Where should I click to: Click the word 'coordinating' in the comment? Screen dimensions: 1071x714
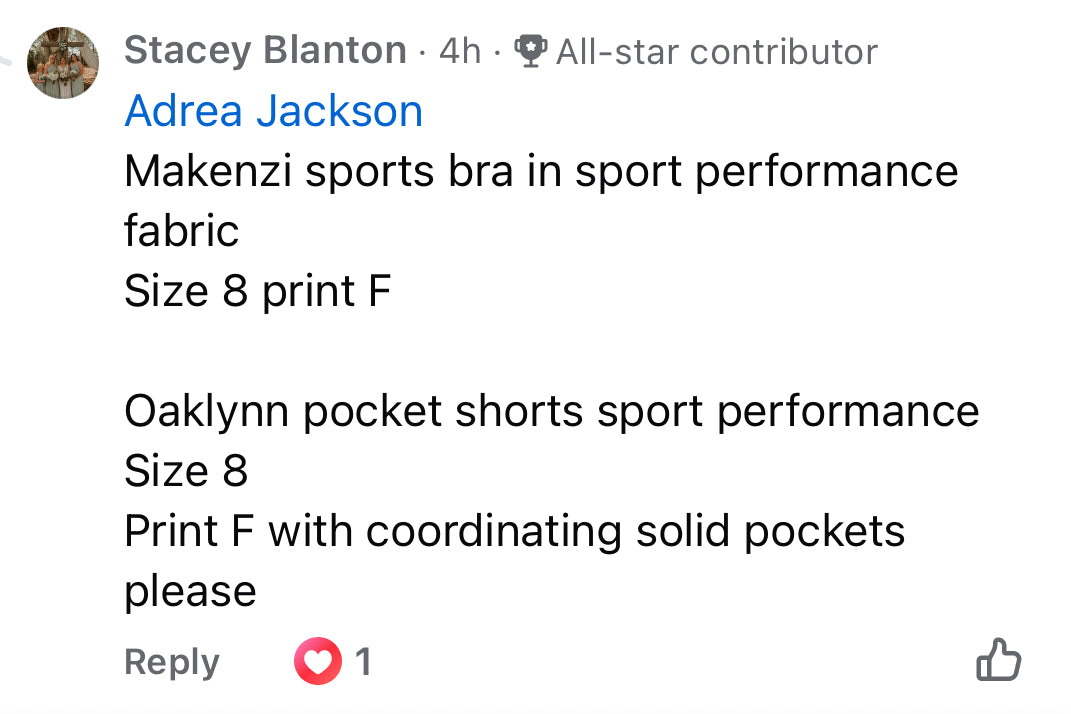[495, 531]
